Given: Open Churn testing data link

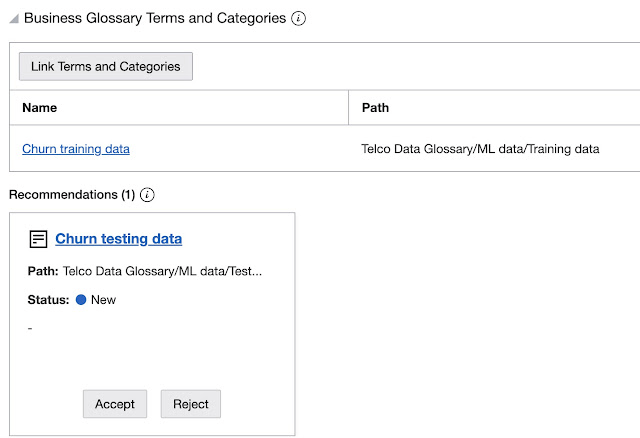Looking at the screenshot, I should pyautogui.click(x=119, y=239).
